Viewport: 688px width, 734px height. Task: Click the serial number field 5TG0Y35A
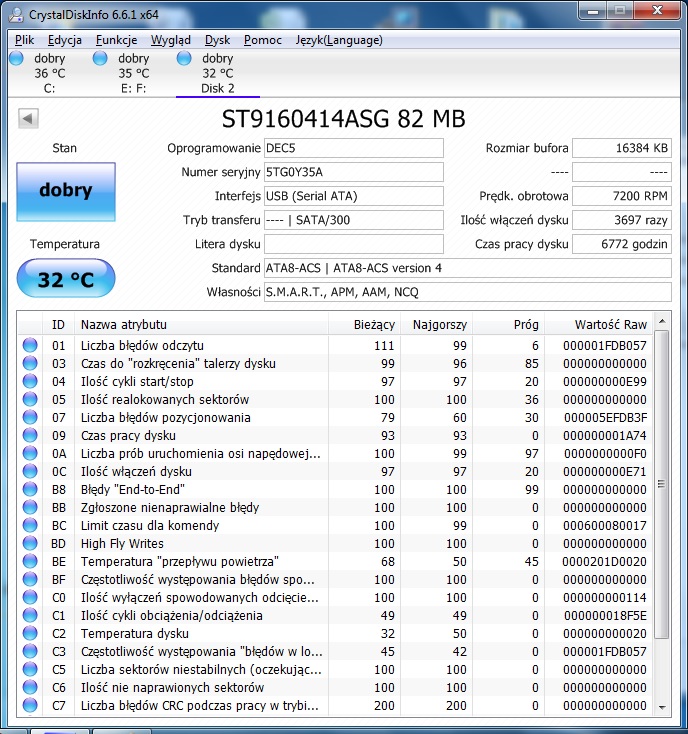[x=354, y=172]
